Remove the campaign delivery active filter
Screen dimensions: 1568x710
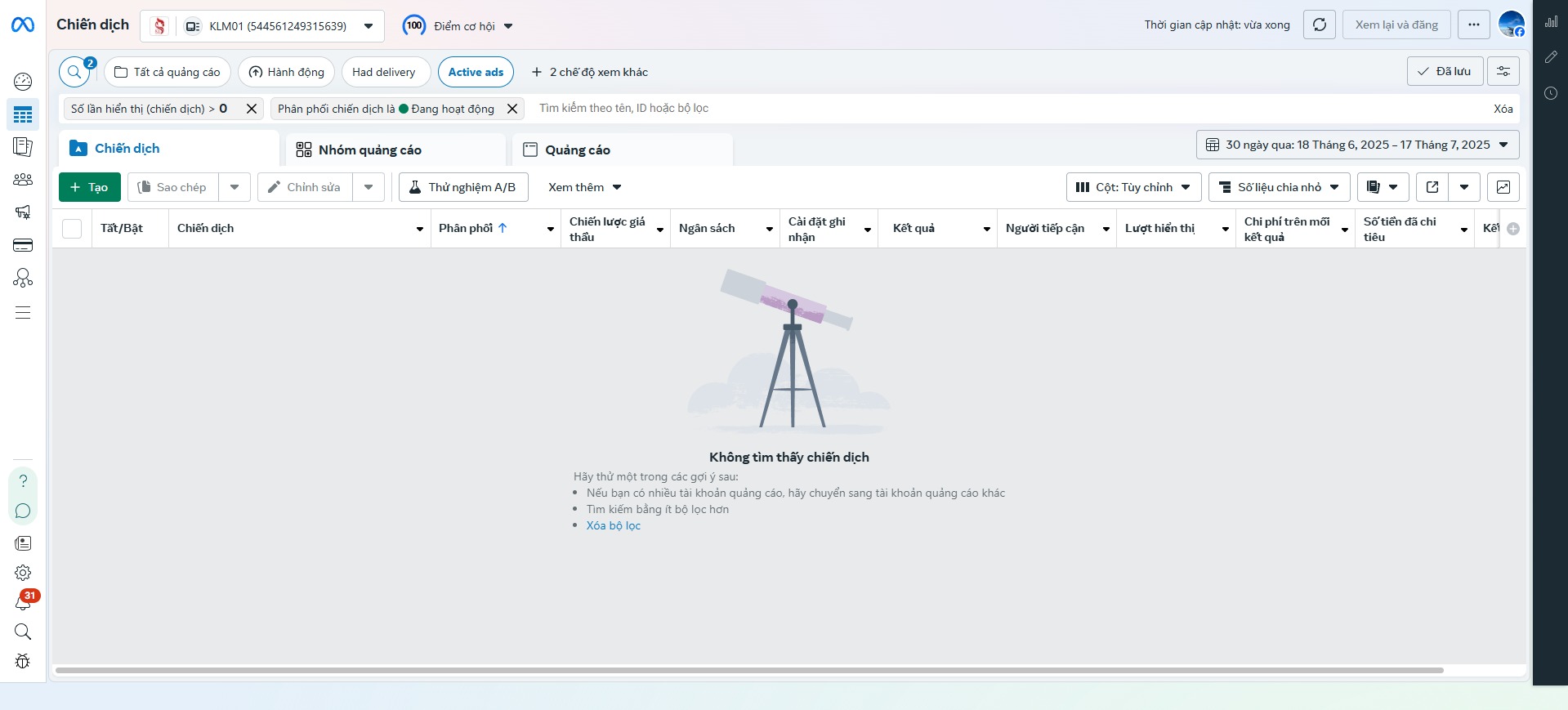tap(512, 109)
